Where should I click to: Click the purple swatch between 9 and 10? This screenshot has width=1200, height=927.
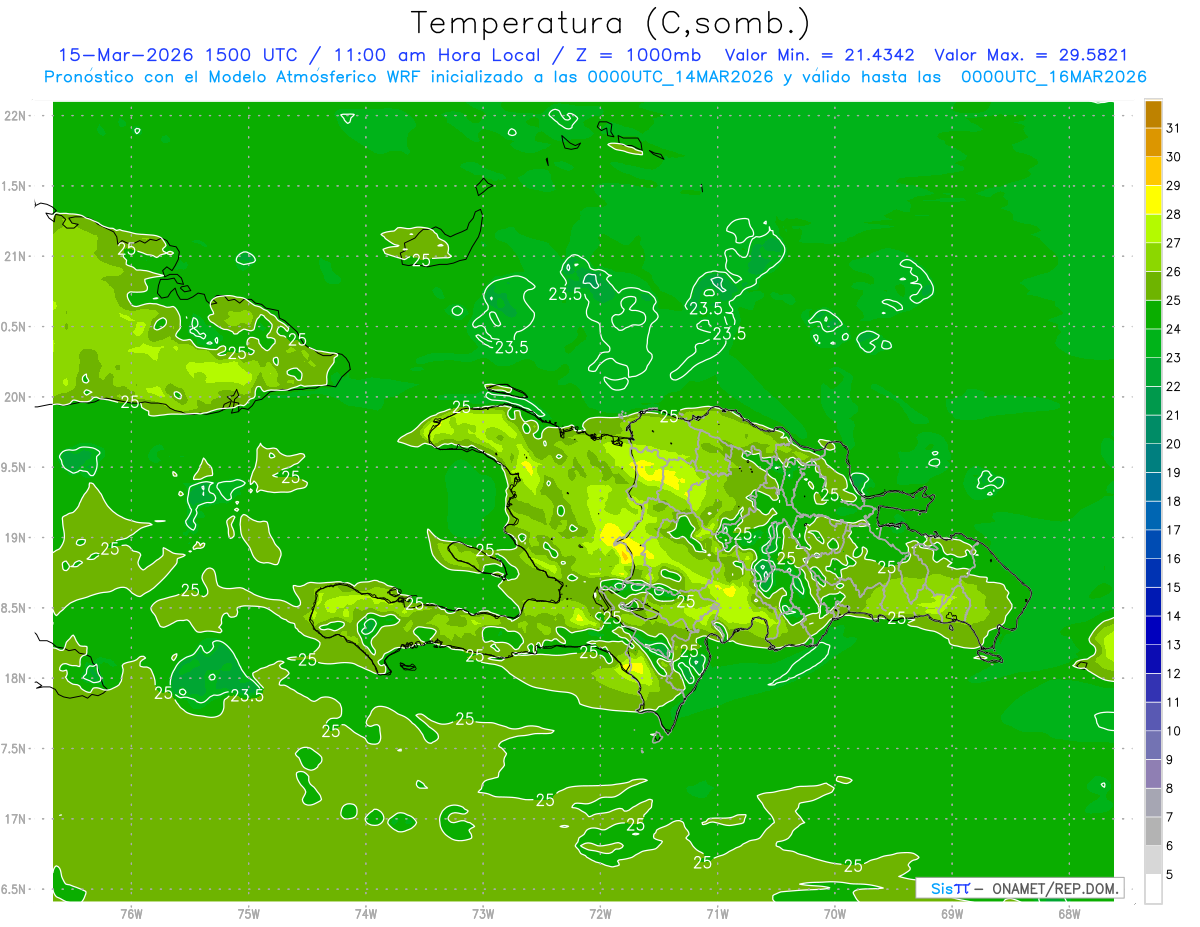[x=1153, y=745]
